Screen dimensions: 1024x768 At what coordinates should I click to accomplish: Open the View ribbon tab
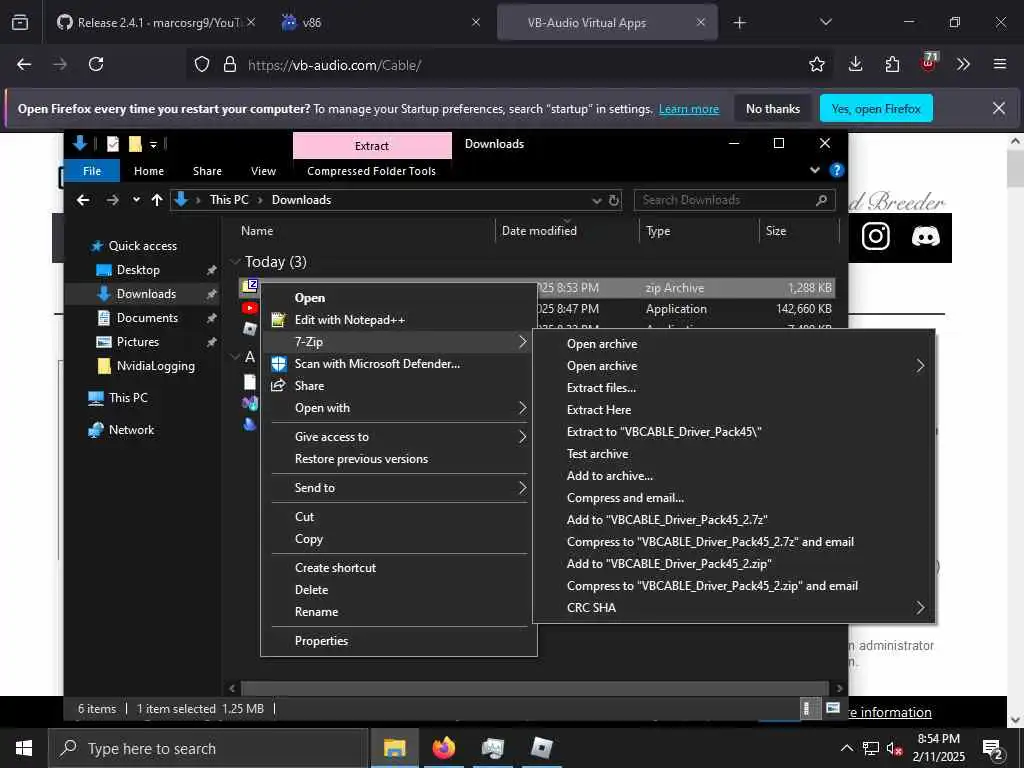pos(263,171)
